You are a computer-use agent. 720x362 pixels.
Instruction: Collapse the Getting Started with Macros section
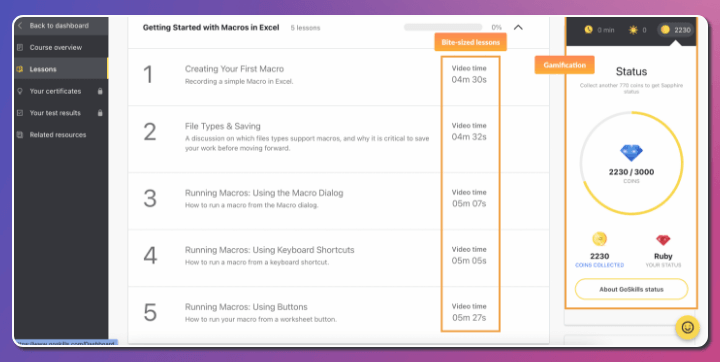(518, 28)
